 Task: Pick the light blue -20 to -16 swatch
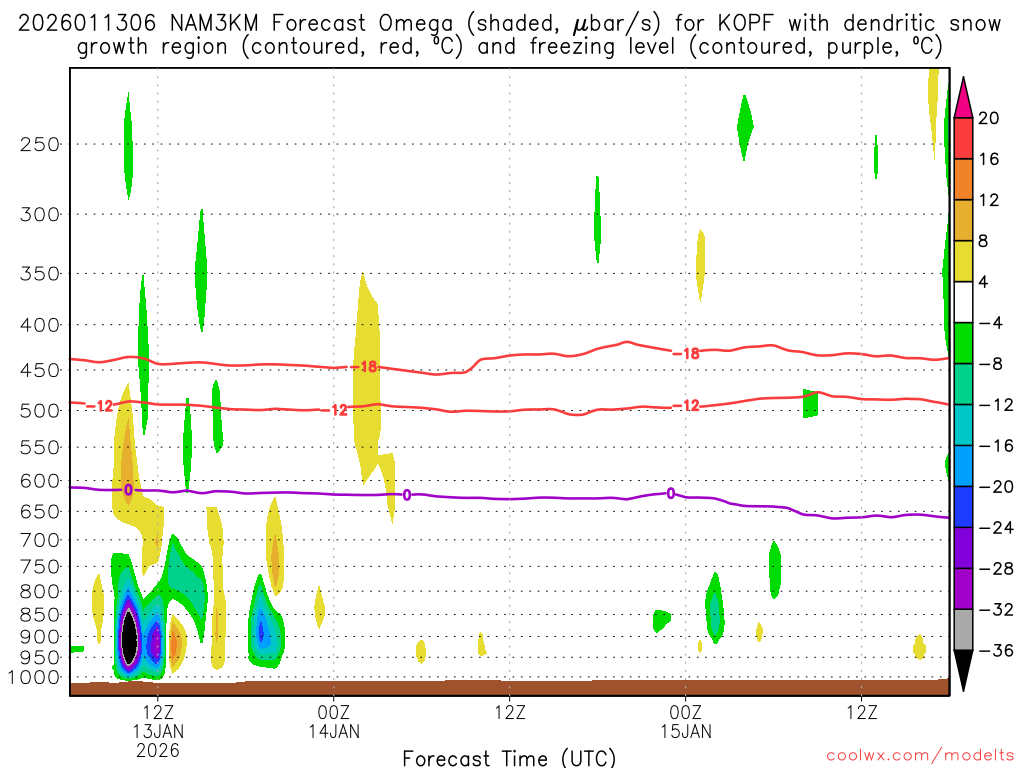click(x=963, y=466)
